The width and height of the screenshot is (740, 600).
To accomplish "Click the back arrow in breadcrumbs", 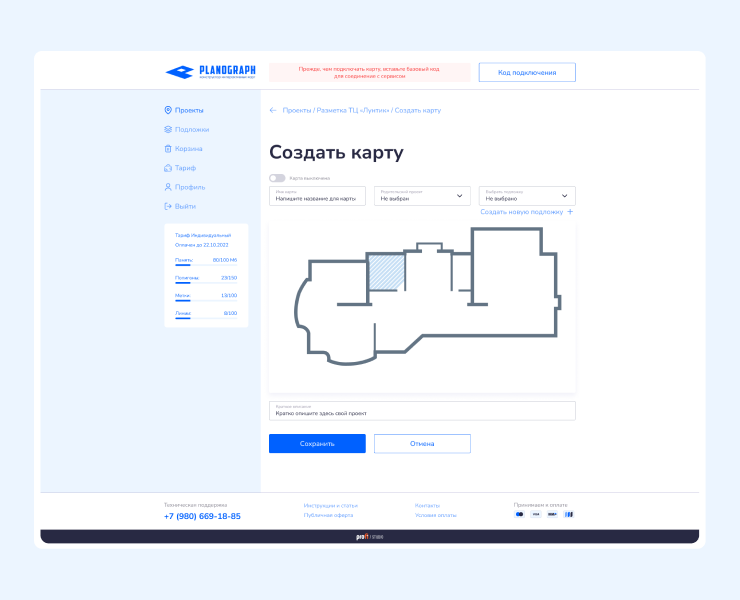I will coord(273,110).
